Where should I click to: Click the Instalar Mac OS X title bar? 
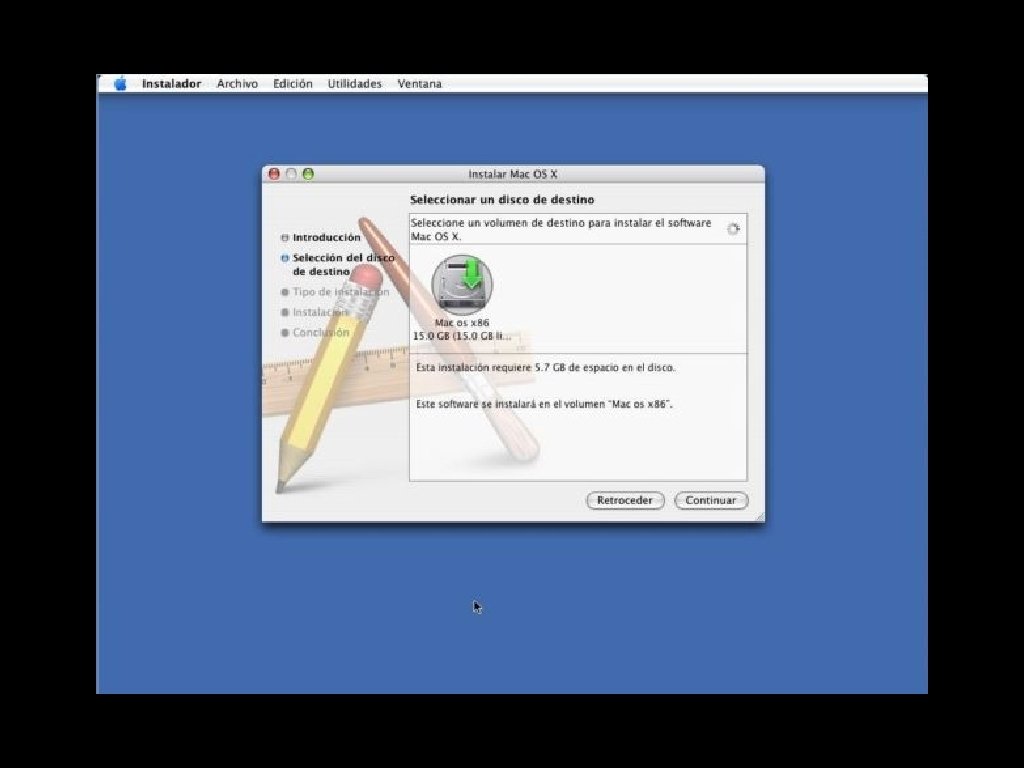[513, 174]
